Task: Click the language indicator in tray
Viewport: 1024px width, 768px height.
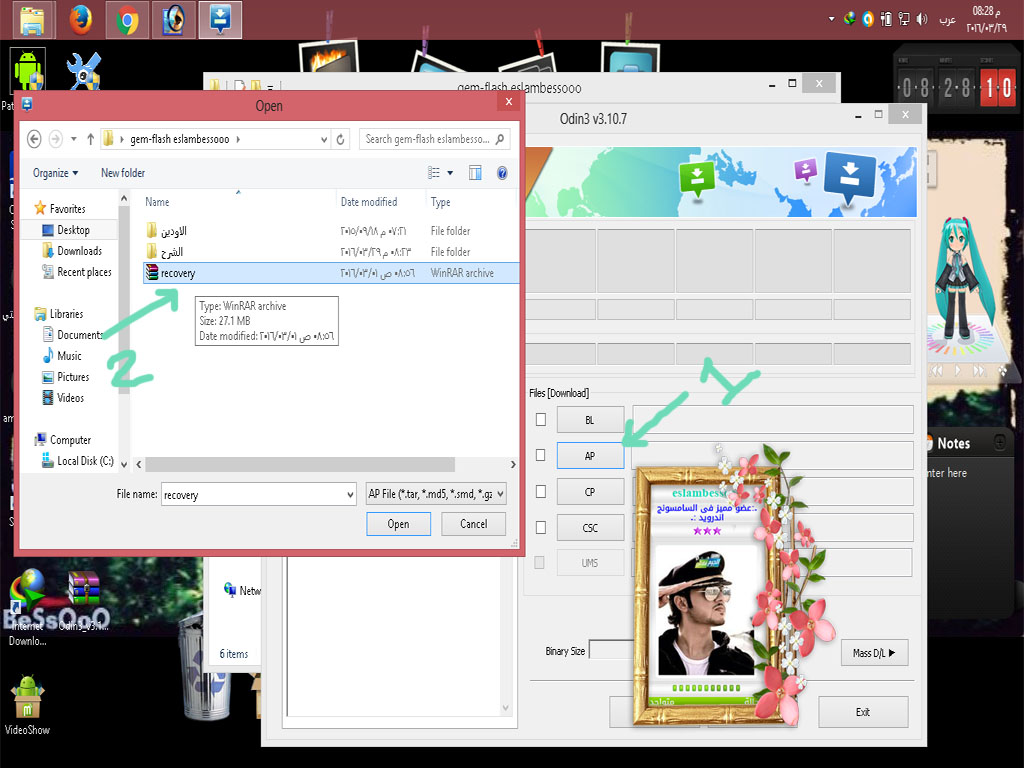Action: coord(948,20)
